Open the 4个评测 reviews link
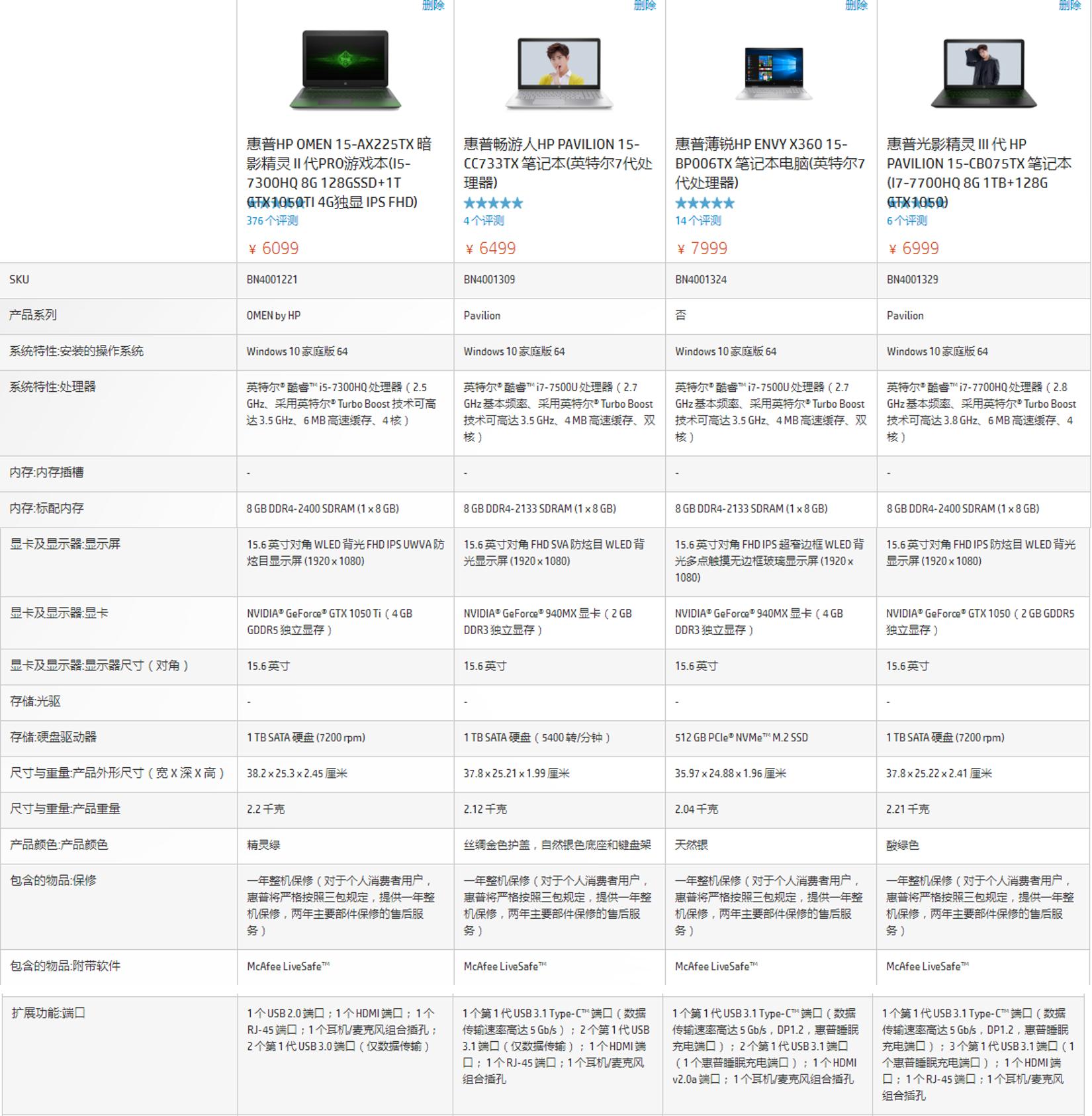This screenshot has width=1092, height=1116. (x=484, y=220)
